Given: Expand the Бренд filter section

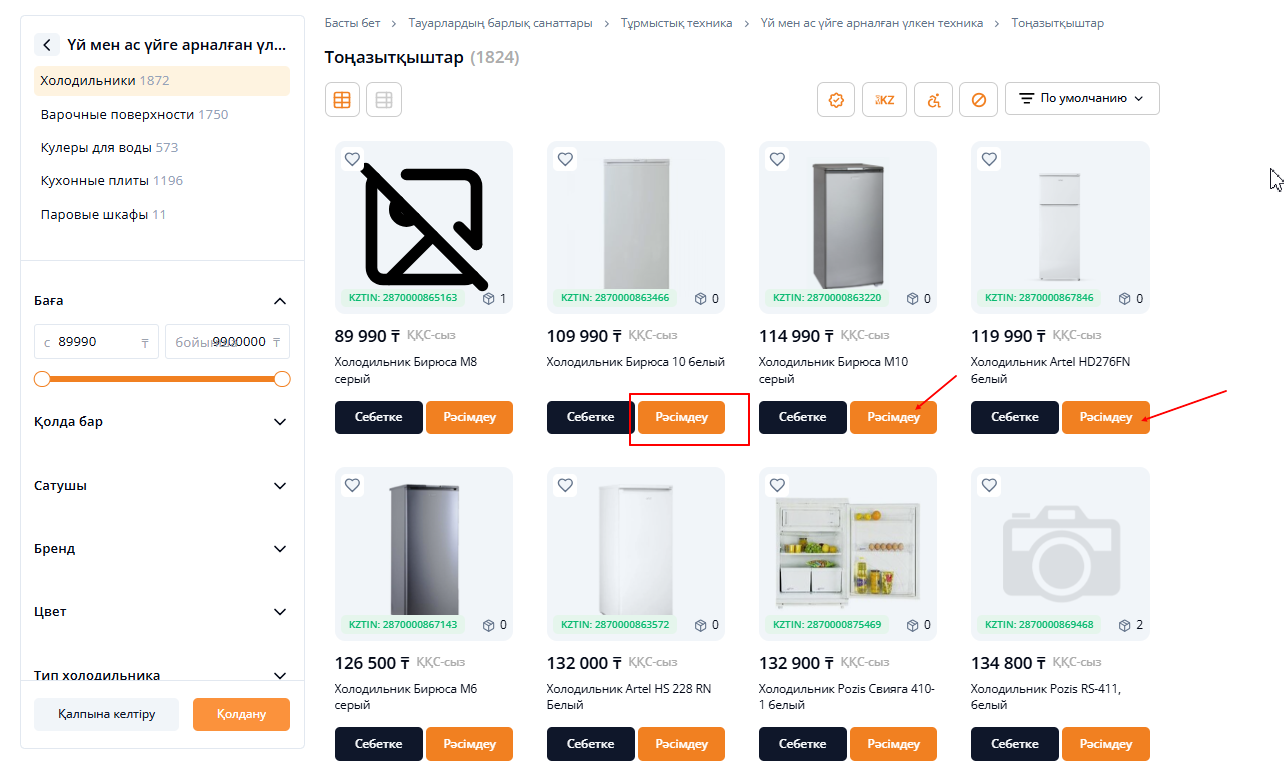Looking at the screenshot, I should (x=280, y=549).
